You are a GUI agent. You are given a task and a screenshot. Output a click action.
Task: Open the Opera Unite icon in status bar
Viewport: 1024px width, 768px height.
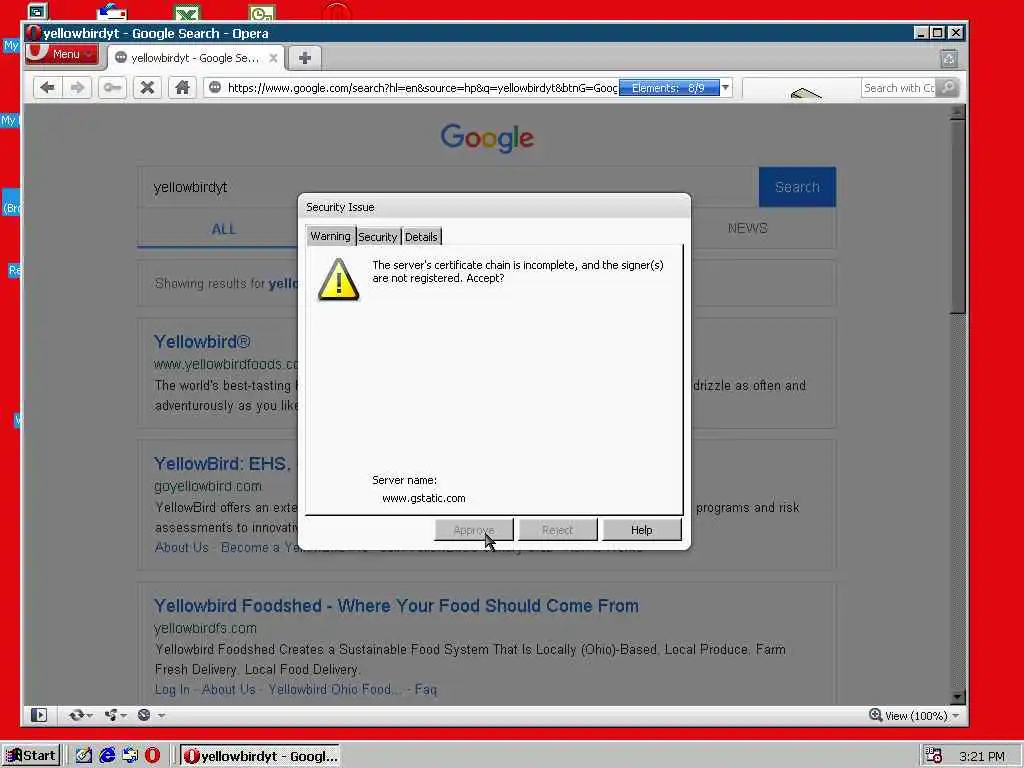[x=110, y=715]
